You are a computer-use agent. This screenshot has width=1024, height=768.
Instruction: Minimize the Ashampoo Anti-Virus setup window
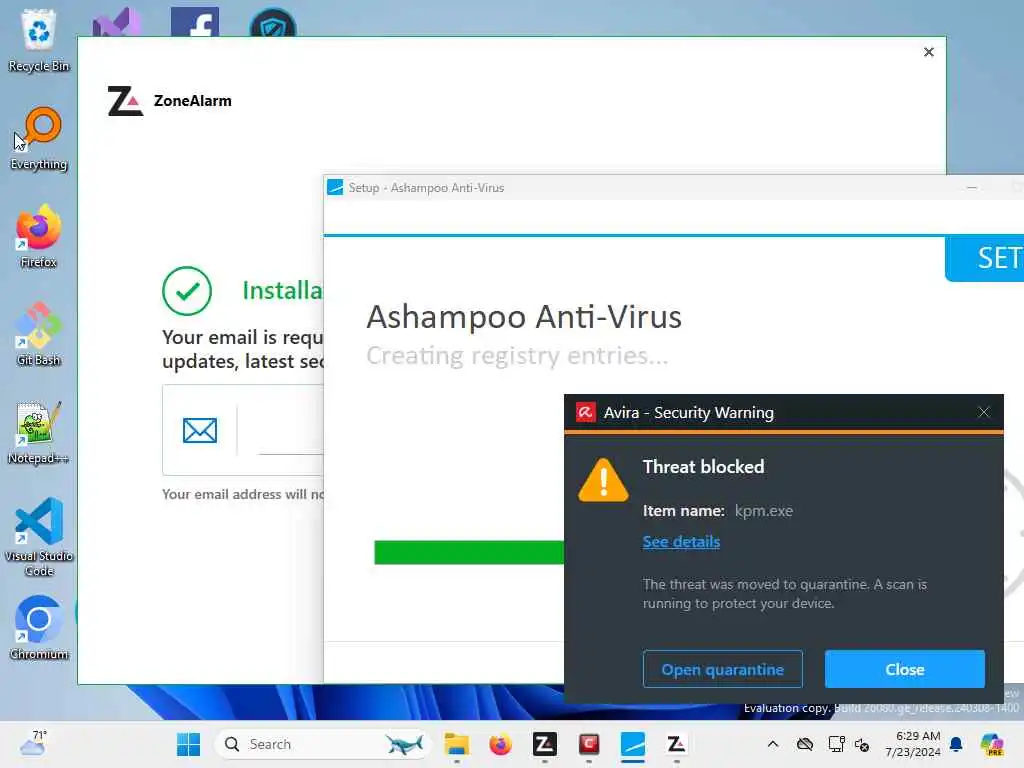(972, 187)
